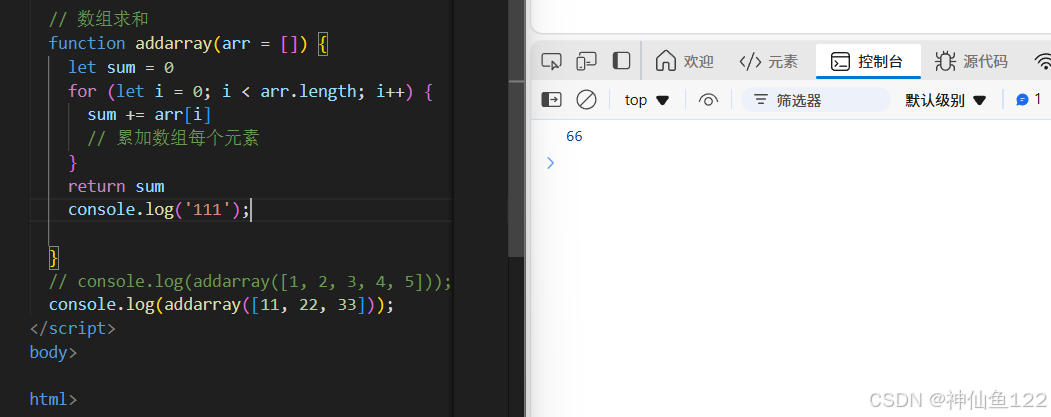The height and width of the screenshot is (417, 1051).
Task: Click the Welcome tab house icon
Action: (665, 61)
